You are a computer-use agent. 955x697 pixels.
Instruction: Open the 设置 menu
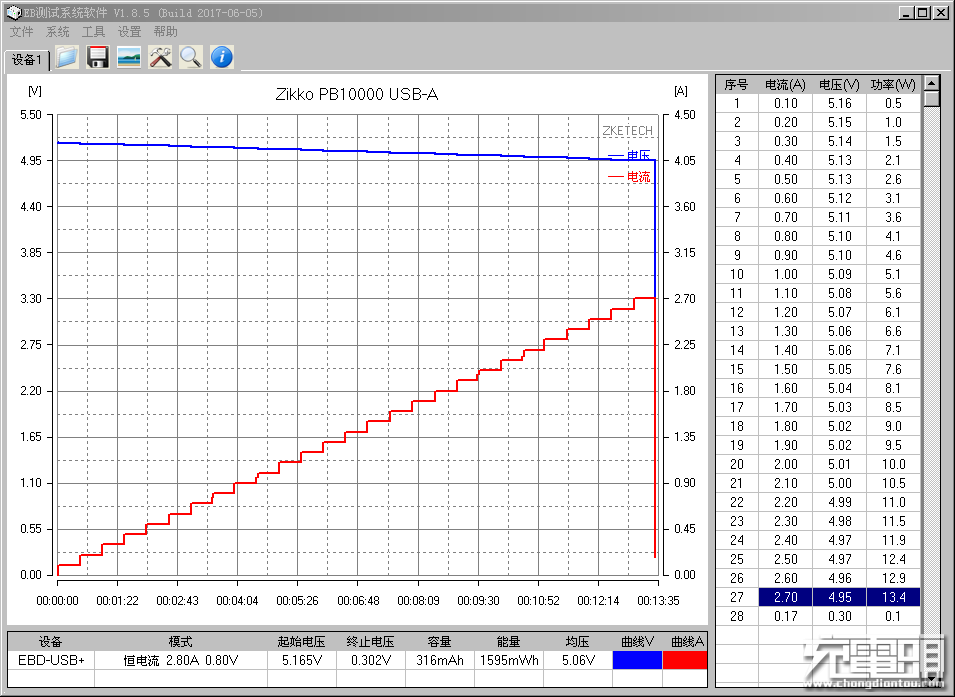pos(129,32)
